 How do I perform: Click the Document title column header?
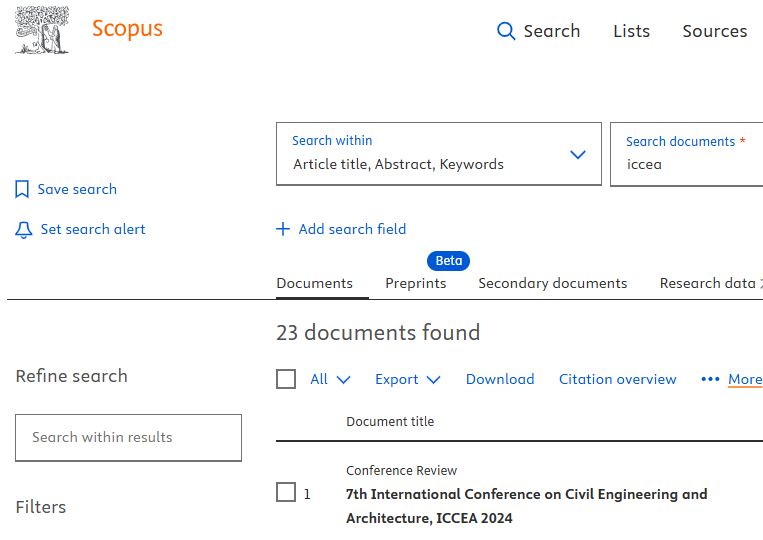click(390, 421)
